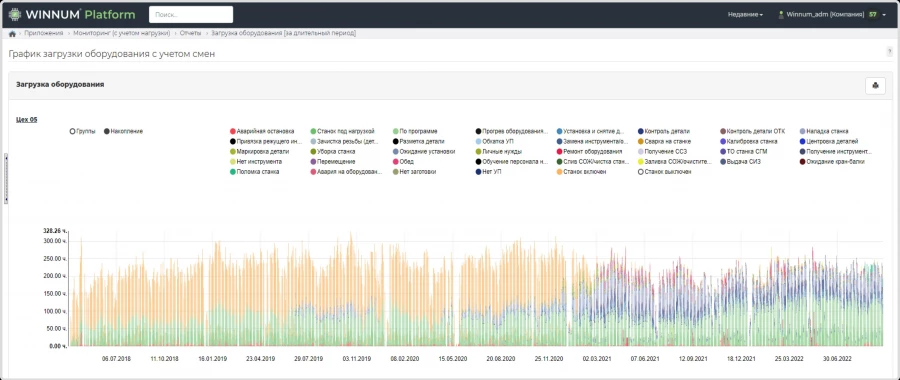900x380 pixels.
Task: Toggle the Станок включен legend marker
Action: pos(559,172)
